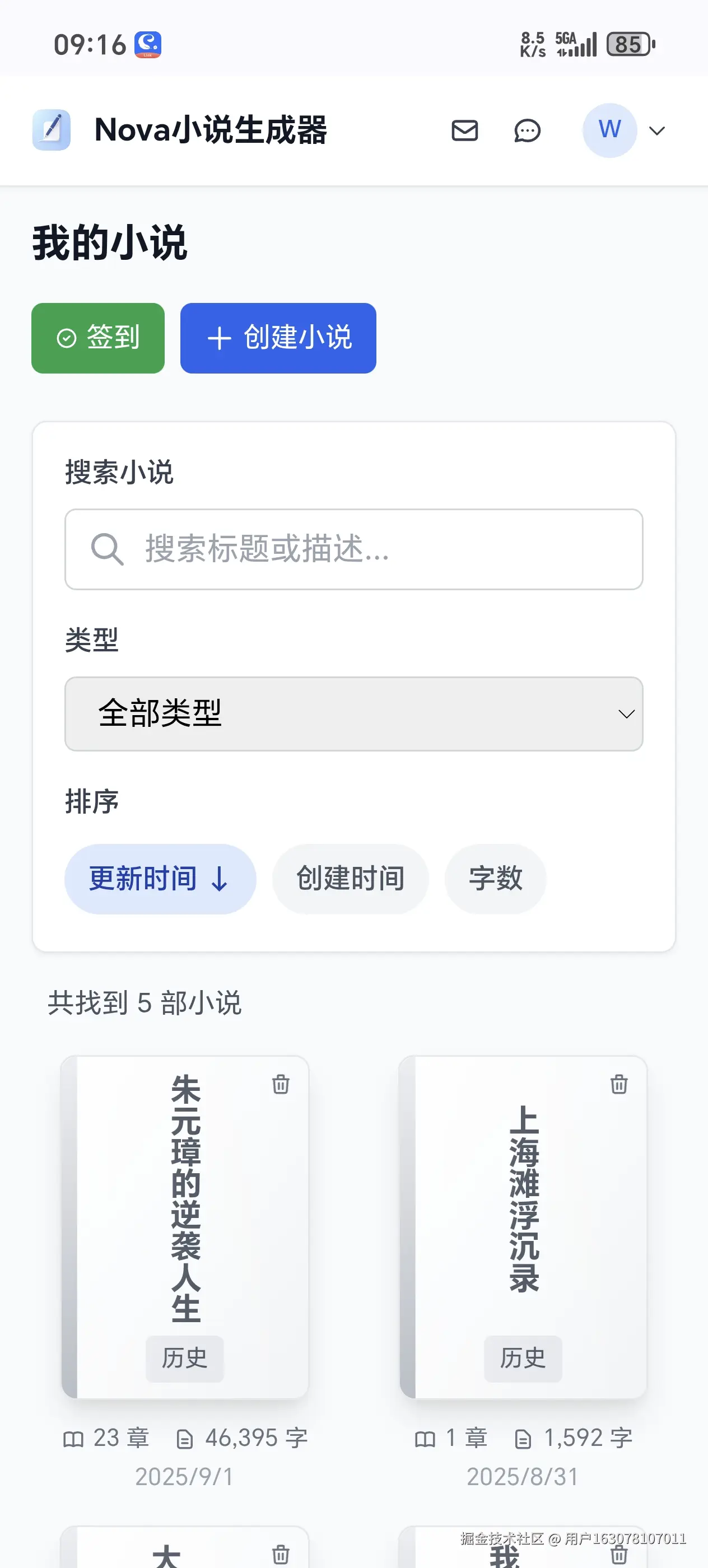The image size is (708, 1568).
Task: Select the 历史 genre tag on 朱元璋的逆袭人生
Action: coord(184,1359)
